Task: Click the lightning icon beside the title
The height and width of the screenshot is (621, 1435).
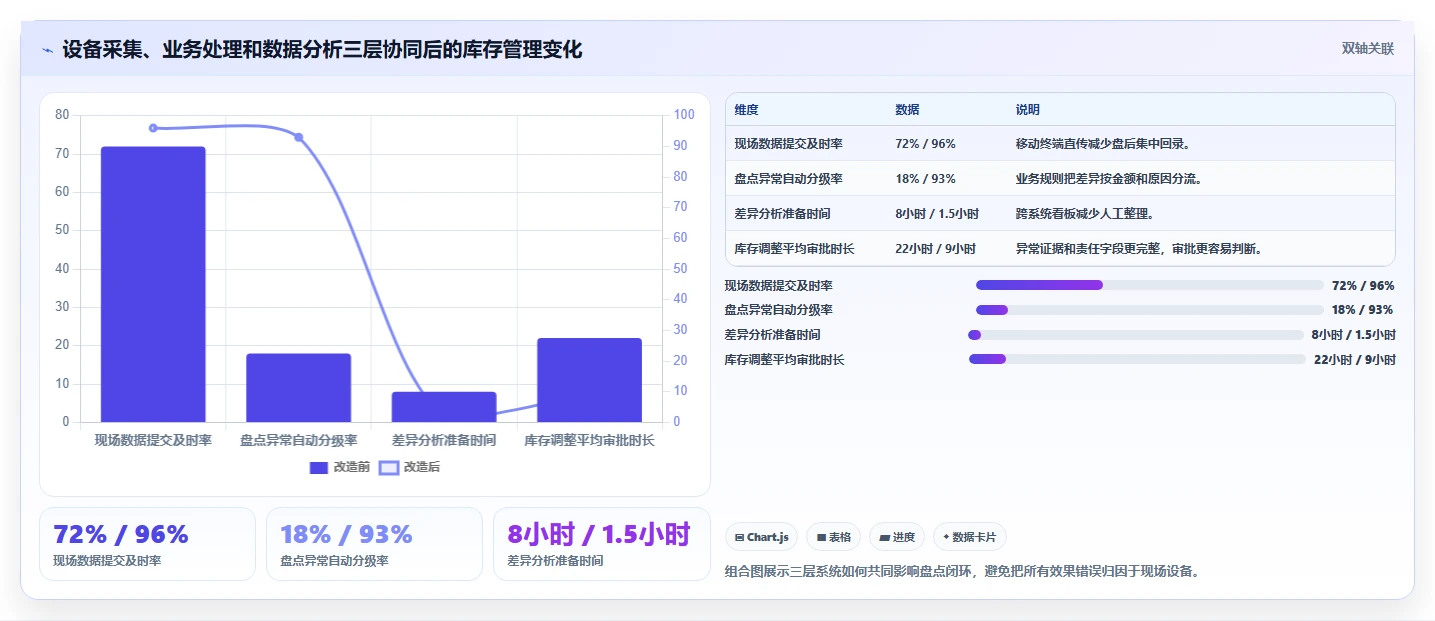Action: [47, 50]
